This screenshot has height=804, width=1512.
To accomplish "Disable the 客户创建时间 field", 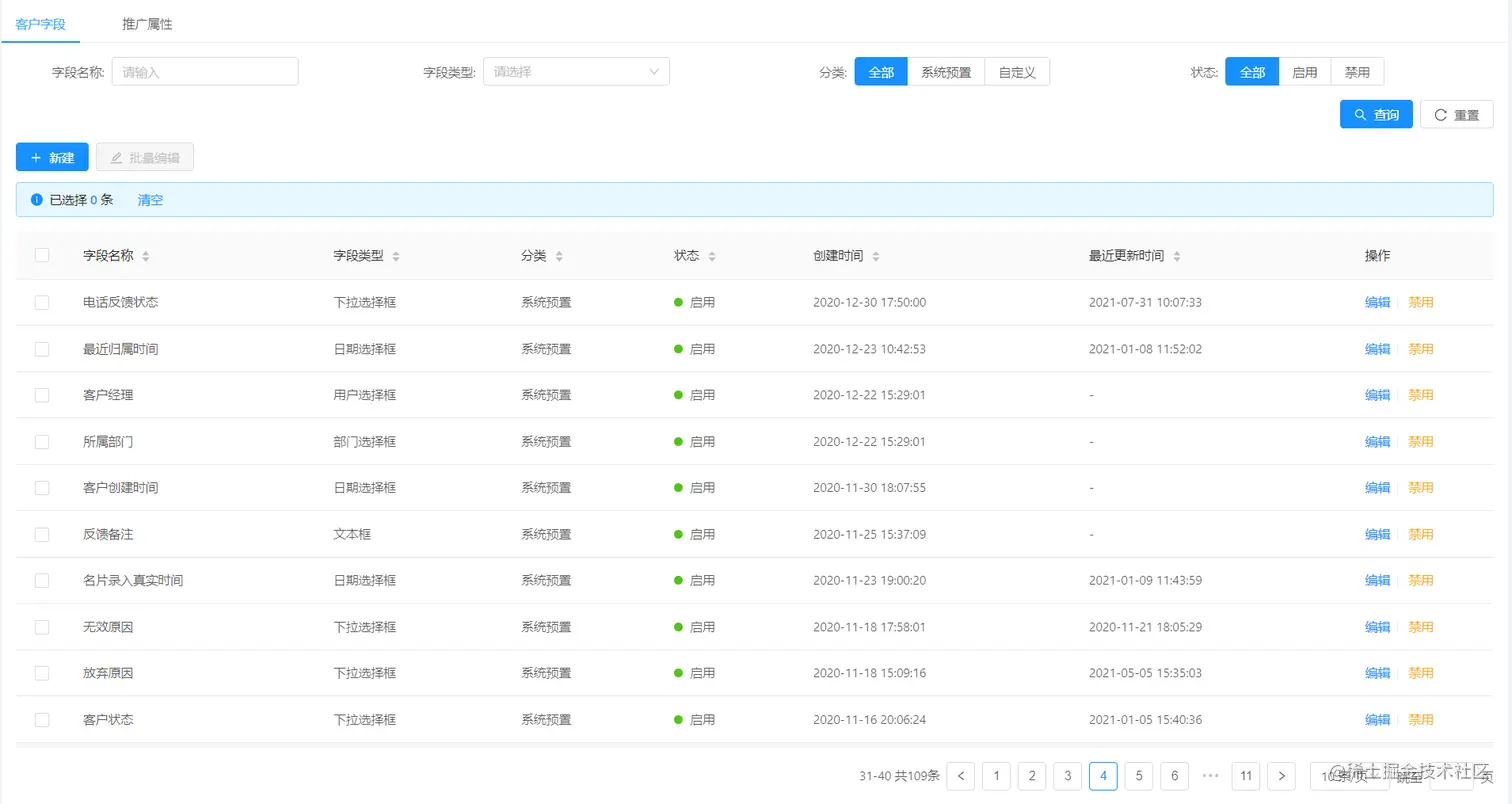I will 1421,488.
